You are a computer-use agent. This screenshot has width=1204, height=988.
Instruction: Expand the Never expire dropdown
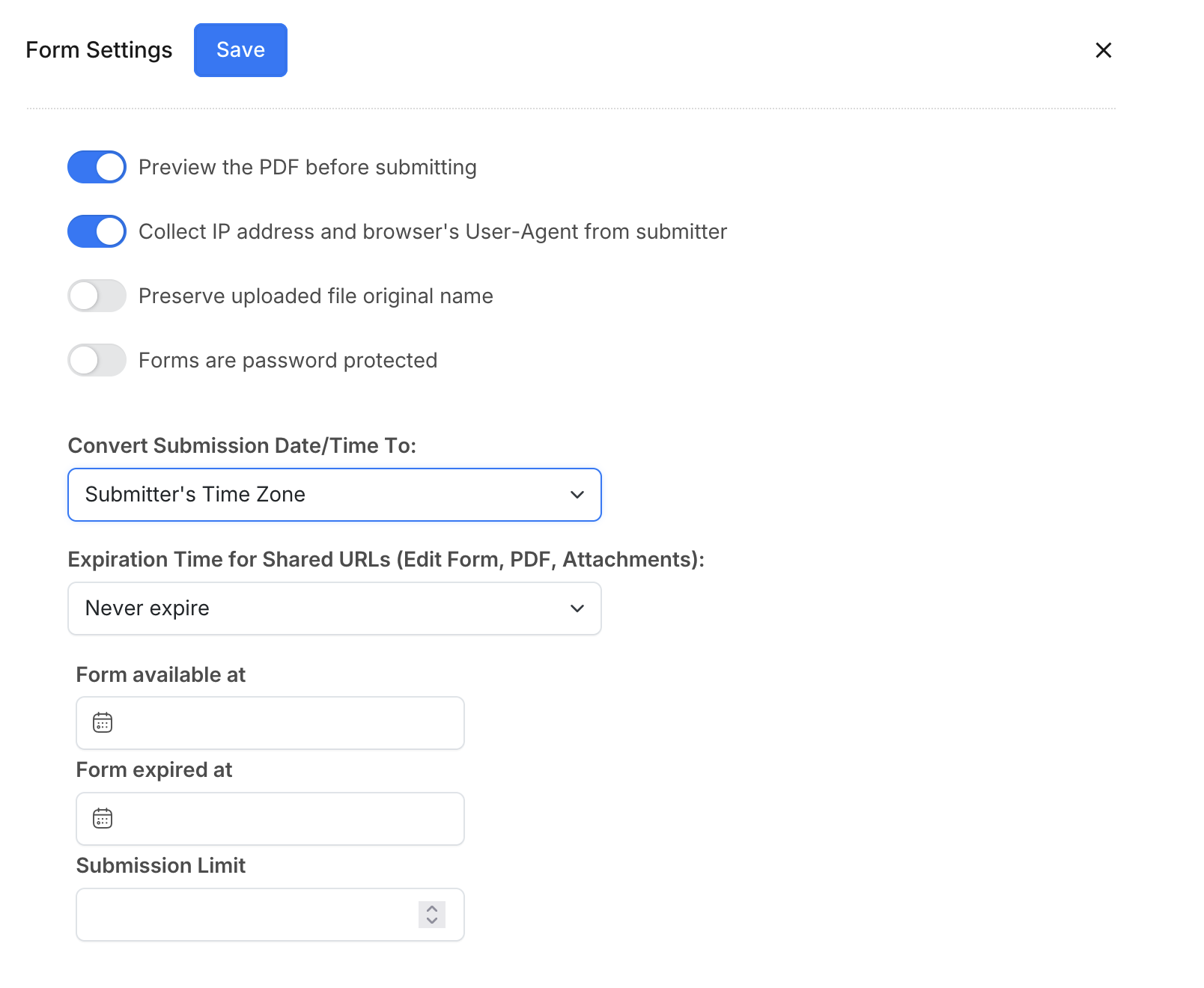coord(334,609)
